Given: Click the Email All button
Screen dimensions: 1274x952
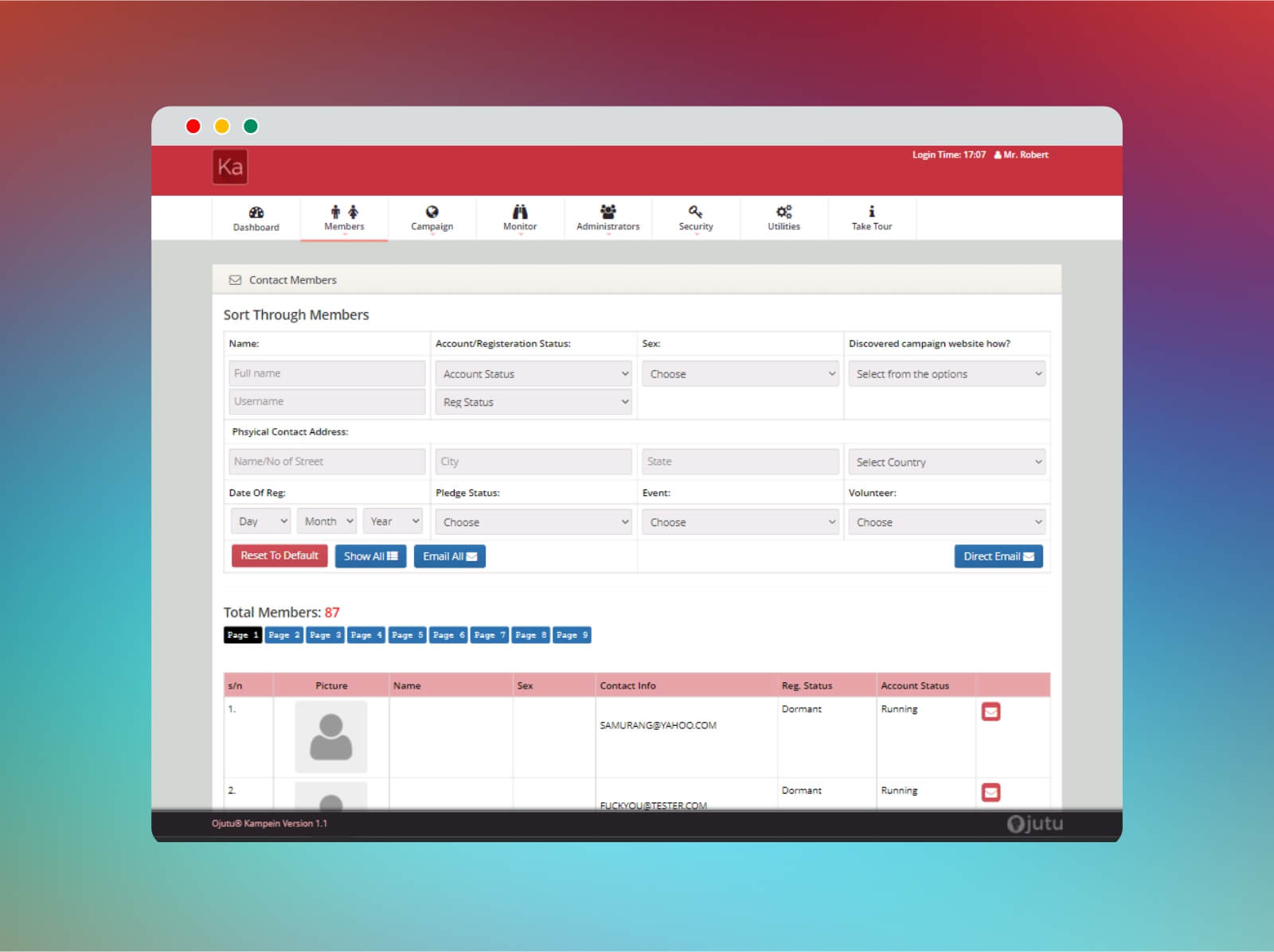Looking at the screenshot, I should [x=450, y=556].
